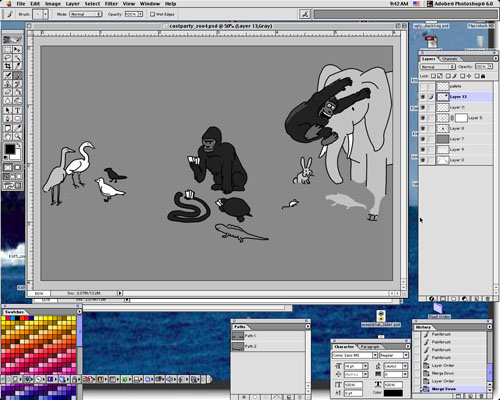This screenshot has width=500, height=400.
Task: Select the Eyedropper tool
Action: (18, 128)
